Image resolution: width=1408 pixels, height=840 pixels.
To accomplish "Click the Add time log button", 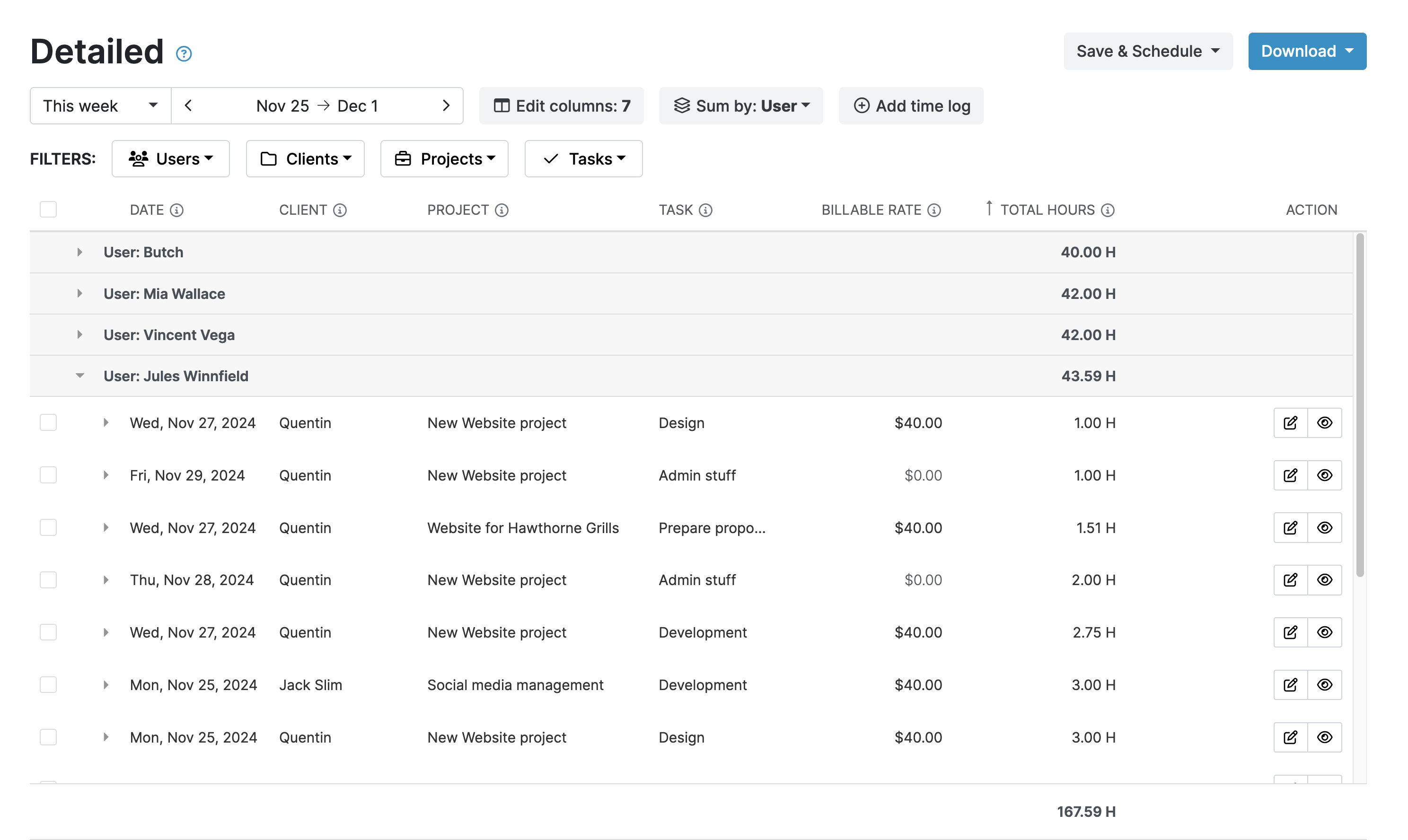I will (x=911, y=105).
